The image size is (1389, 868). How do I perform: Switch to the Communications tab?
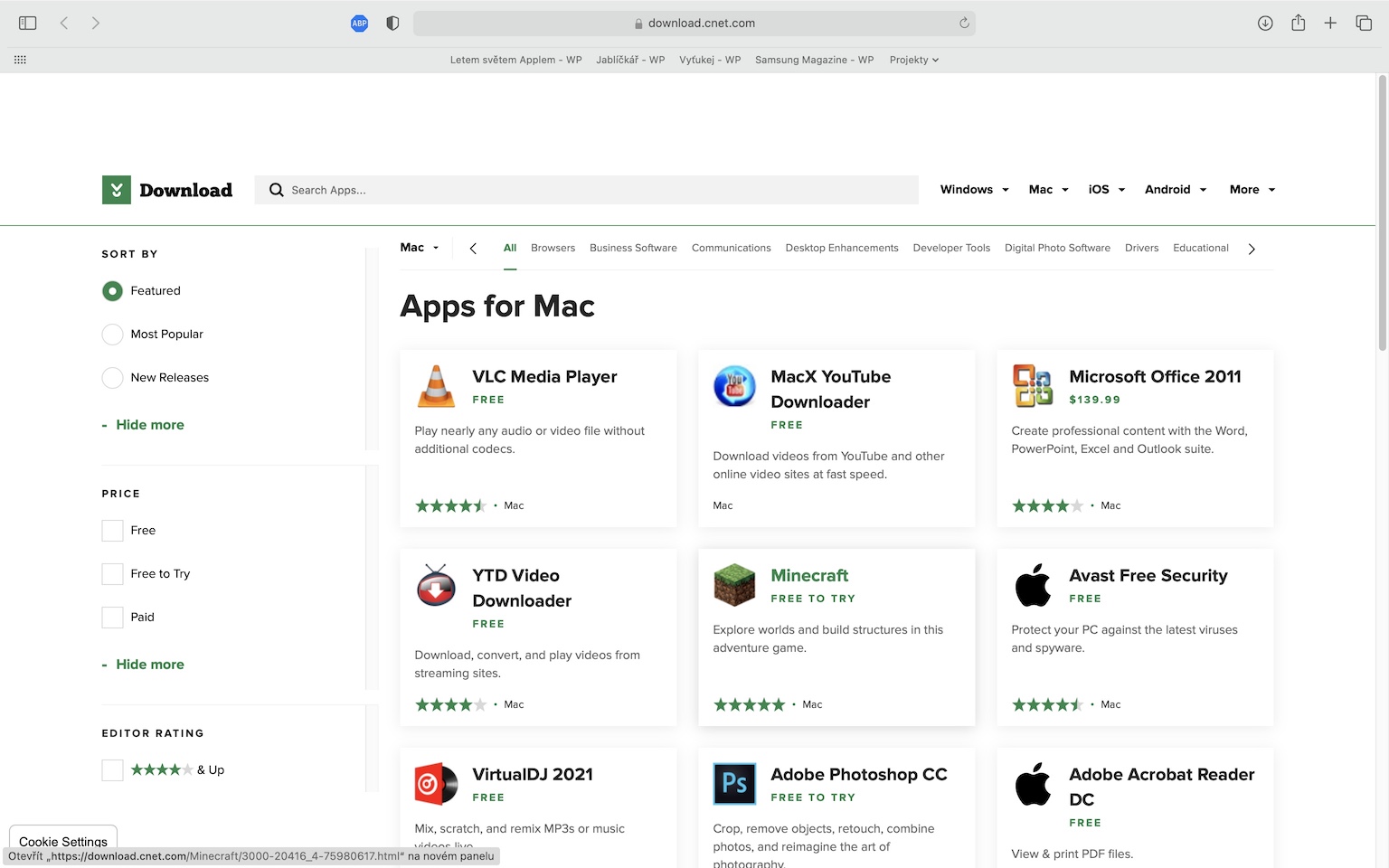tap(732, 248)
